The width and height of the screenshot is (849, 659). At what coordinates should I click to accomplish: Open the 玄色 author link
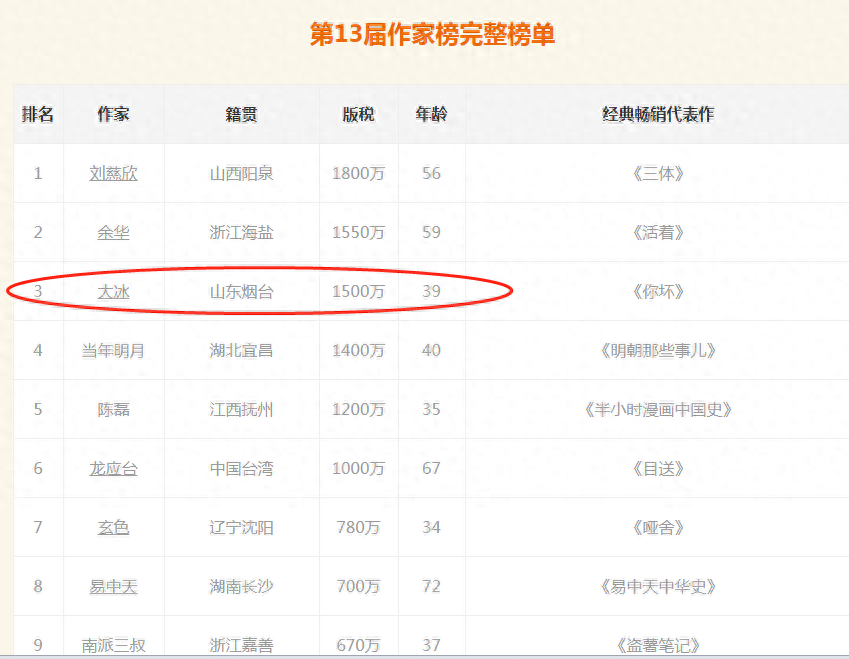[x=113, y=527]
